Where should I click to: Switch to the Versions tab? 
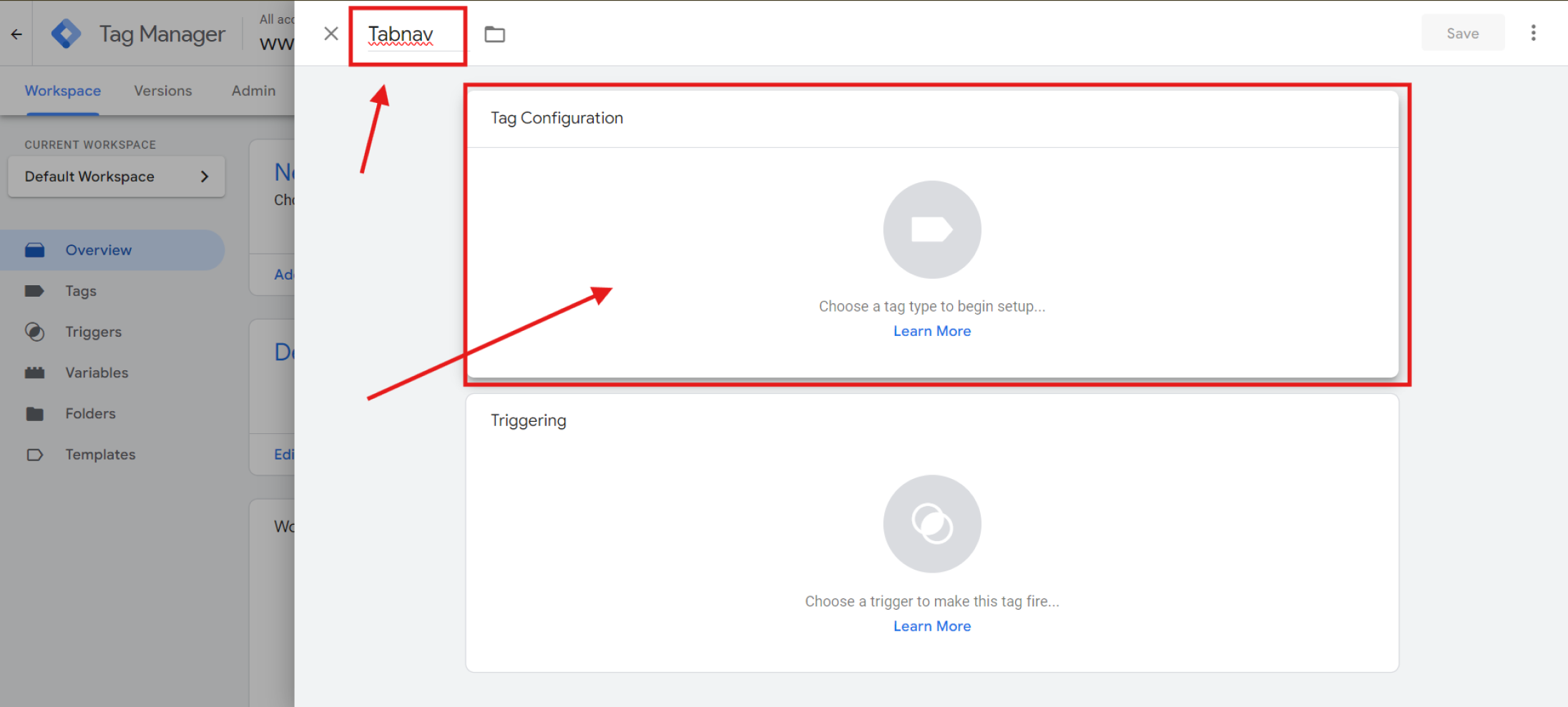[x=163, y=91]
